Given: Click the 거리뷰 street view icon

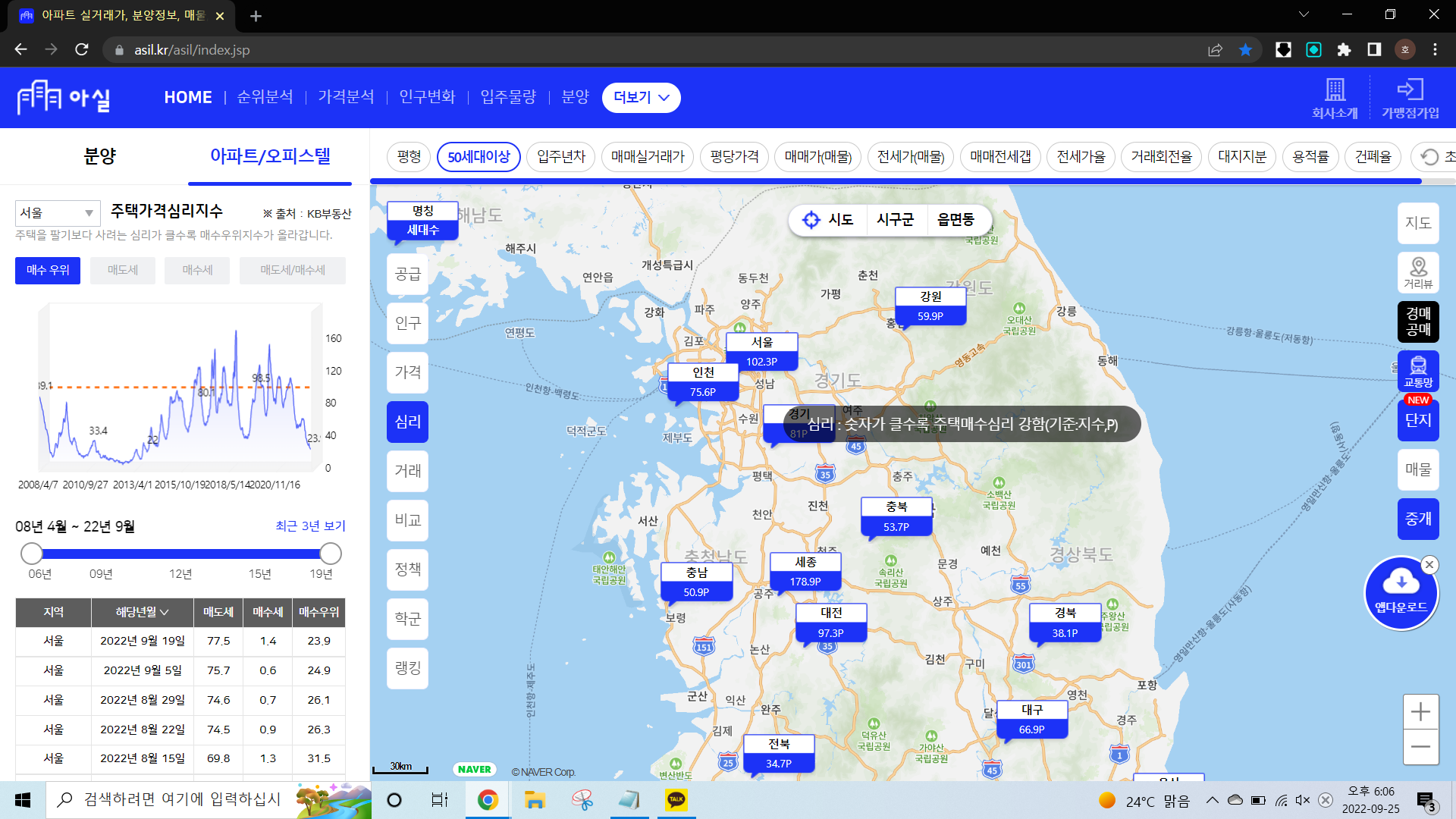Looking at the screenshot, I should coord(1418,271).
